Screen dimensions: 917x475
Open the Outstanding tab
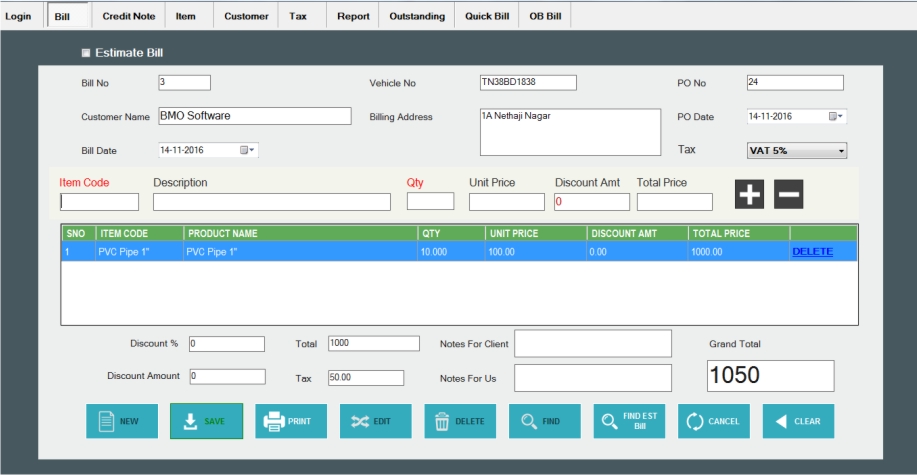417,16
